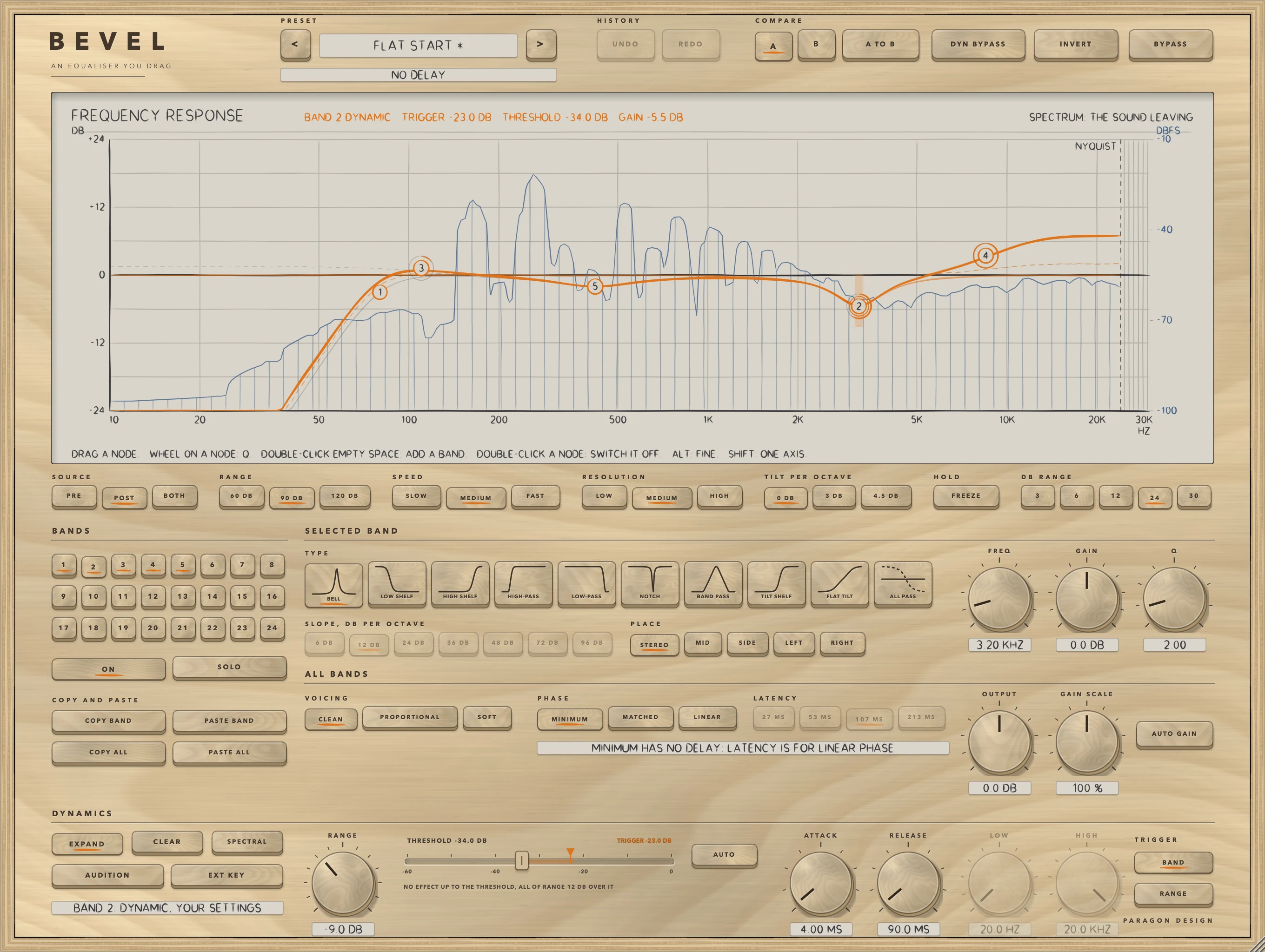Choose the High-Pass filter shape
1265x952 pixels.
pos(523,583)
